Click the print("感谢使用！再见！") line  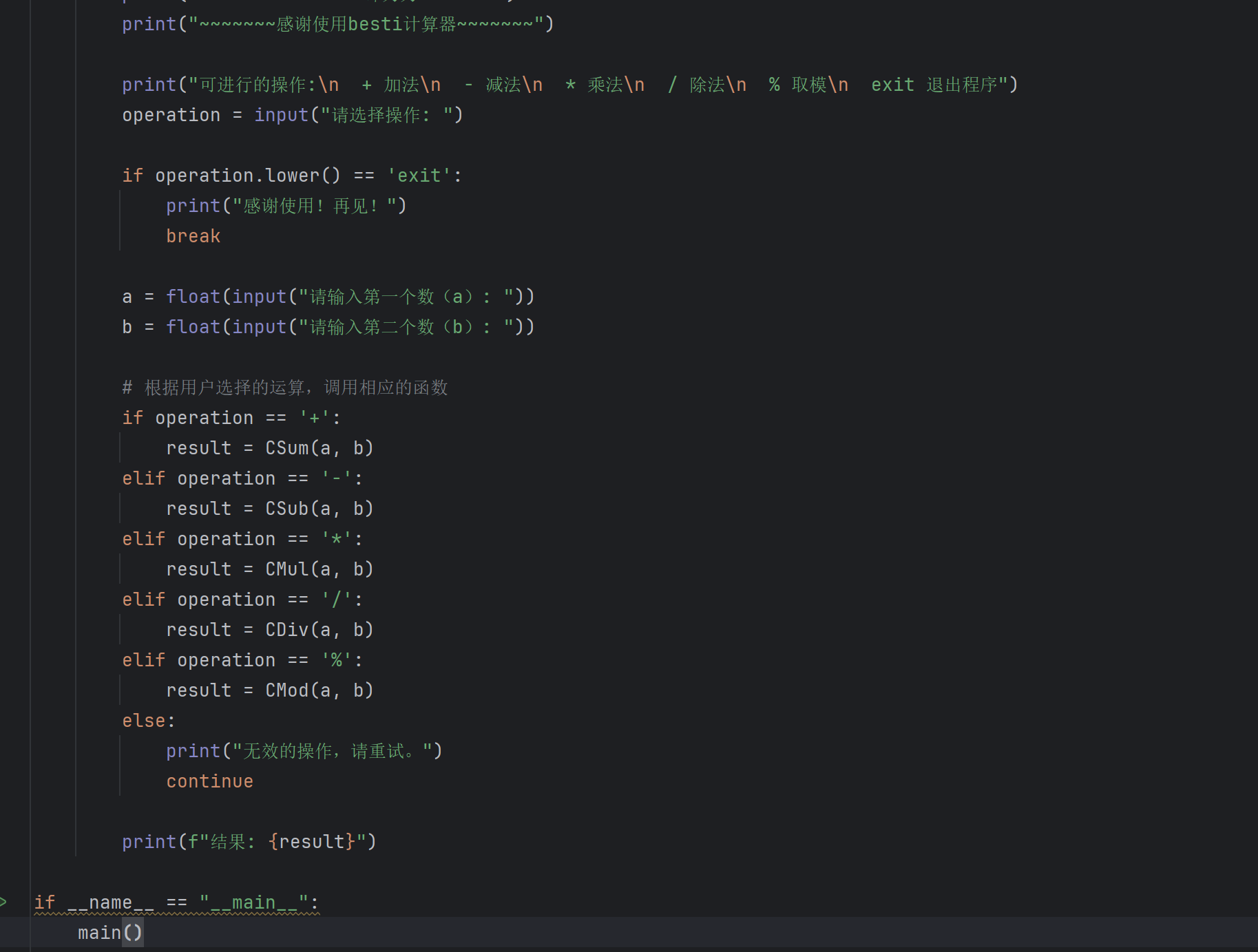[286, 206]
